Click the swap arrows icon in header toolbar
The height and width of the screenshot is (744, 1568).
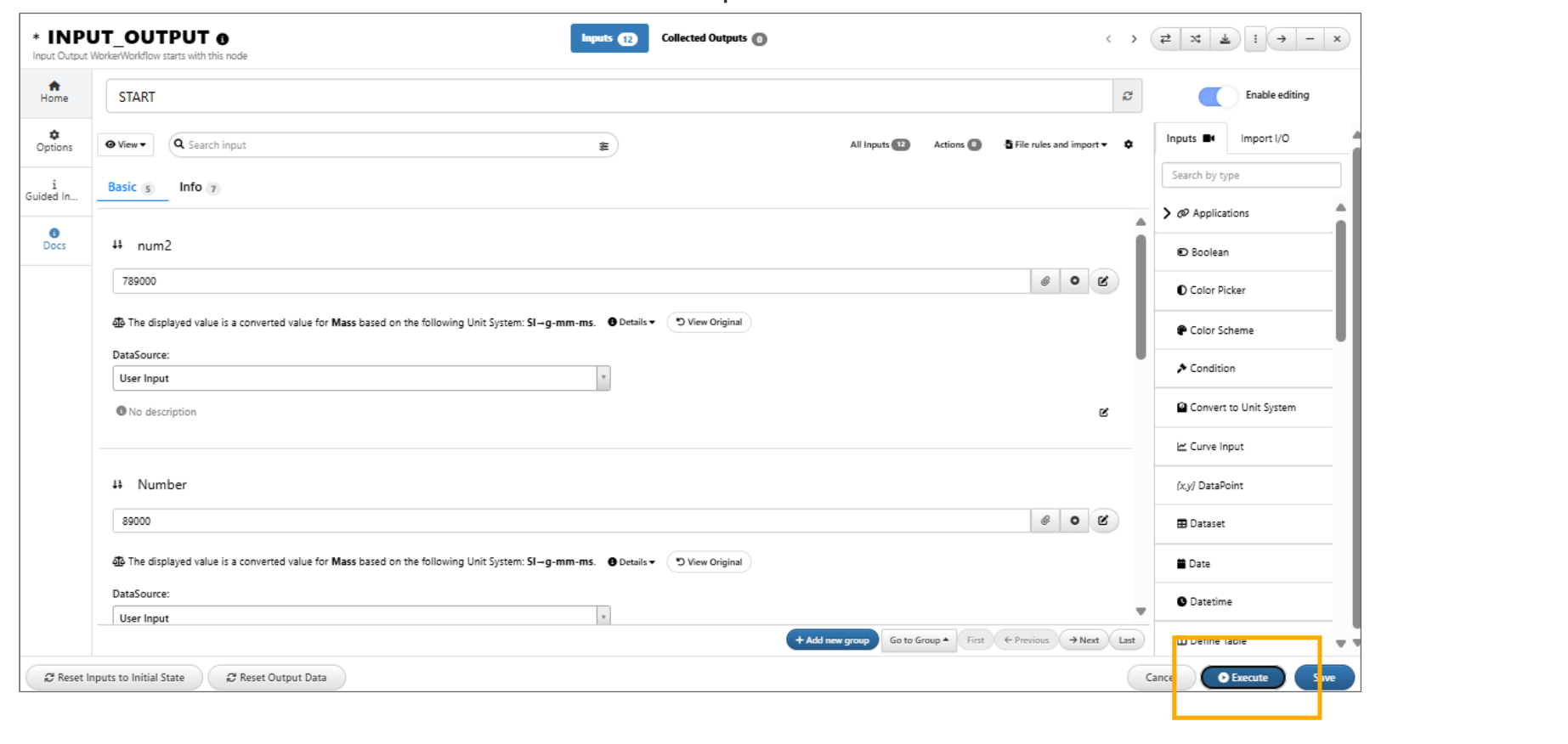1165,39
